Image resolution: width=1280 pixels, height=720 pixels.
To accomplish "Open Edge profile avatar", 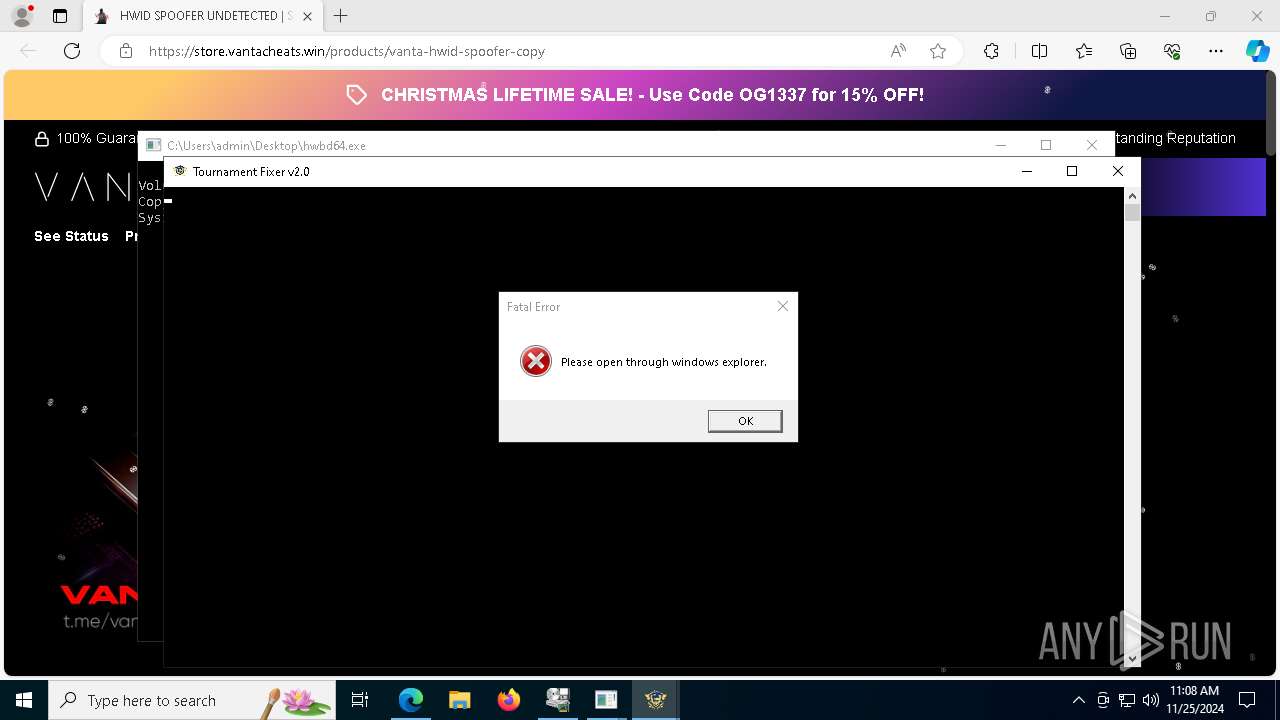I will (22, 16).
